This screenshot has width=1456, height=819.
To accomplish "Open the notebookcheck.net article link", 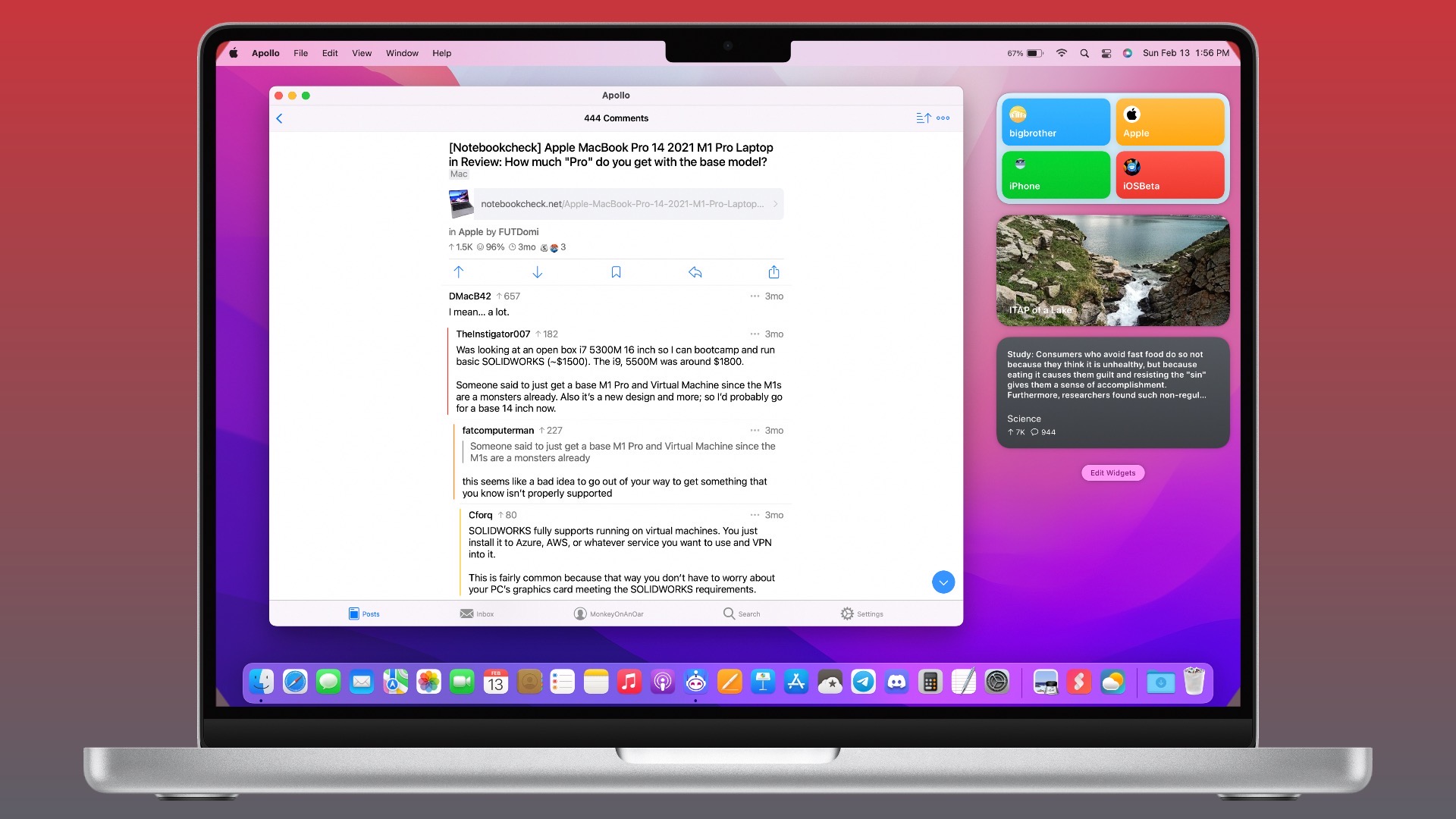I will (x=629, y=204).
